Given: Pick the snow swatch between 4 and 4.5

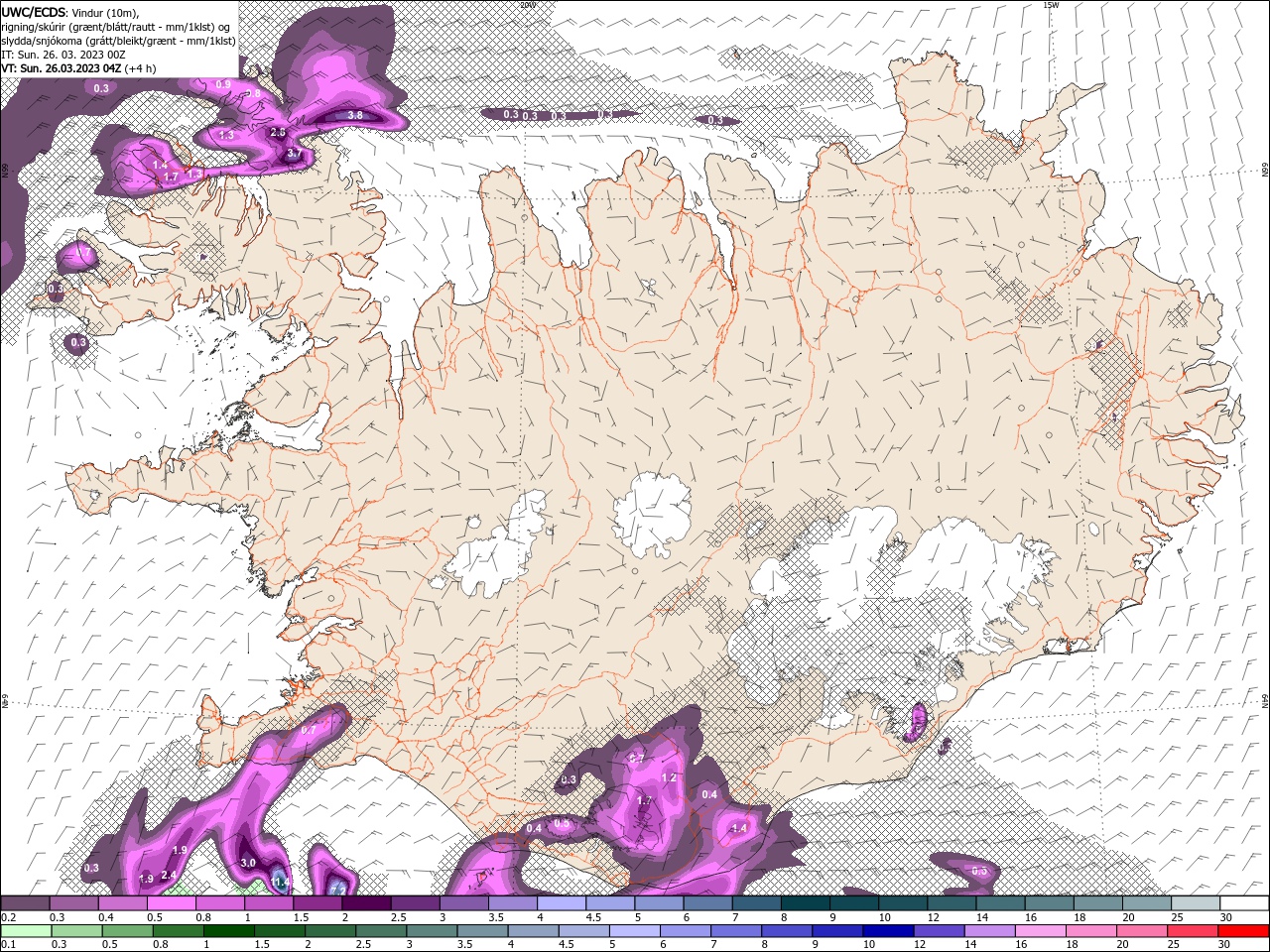Looking at the screenshot, I should tap(562, 903).
